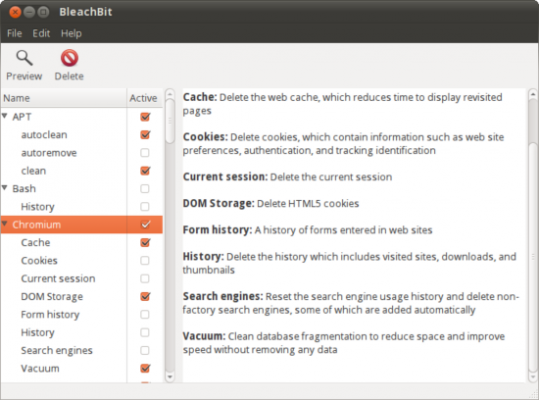This screenshot has width=539, height=400.
Task: Check the Cookies option under Chromium
Action: coord(145,260)
